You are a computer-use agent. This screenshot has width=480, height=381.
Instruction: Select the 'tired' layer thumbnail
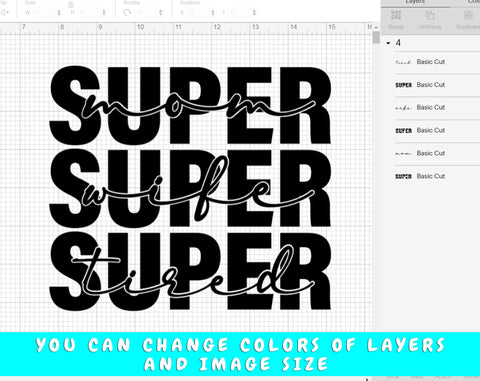(x=403, y=62)
